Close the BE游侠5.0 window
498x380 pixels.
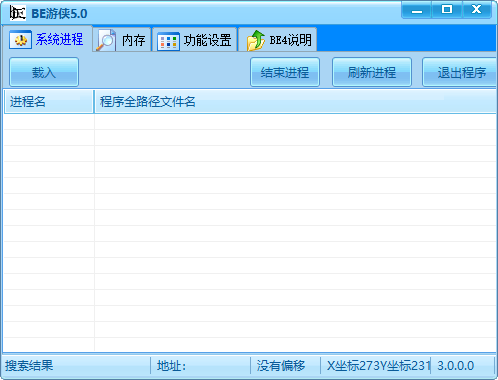[x=477, y=10]
